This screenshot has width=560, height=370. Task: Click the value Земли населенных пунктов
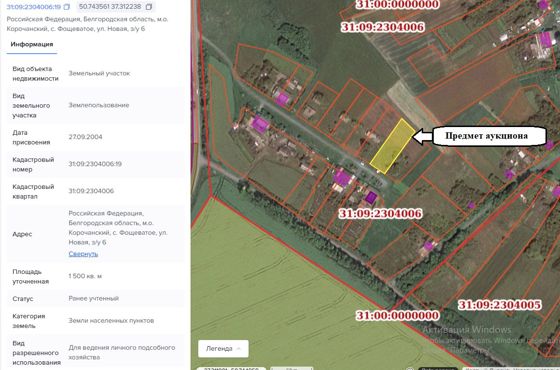tap(111, 320)
